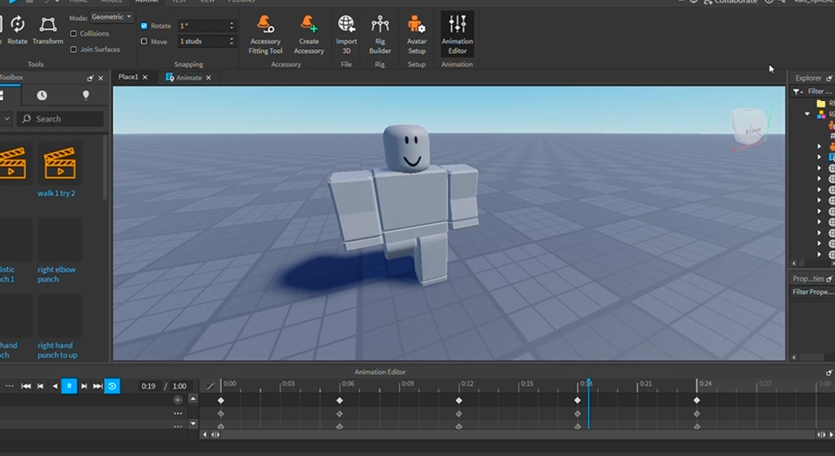Select the summary keyframe at 0:24
This screenshot has width=835, height=456.
coord(697,400)
